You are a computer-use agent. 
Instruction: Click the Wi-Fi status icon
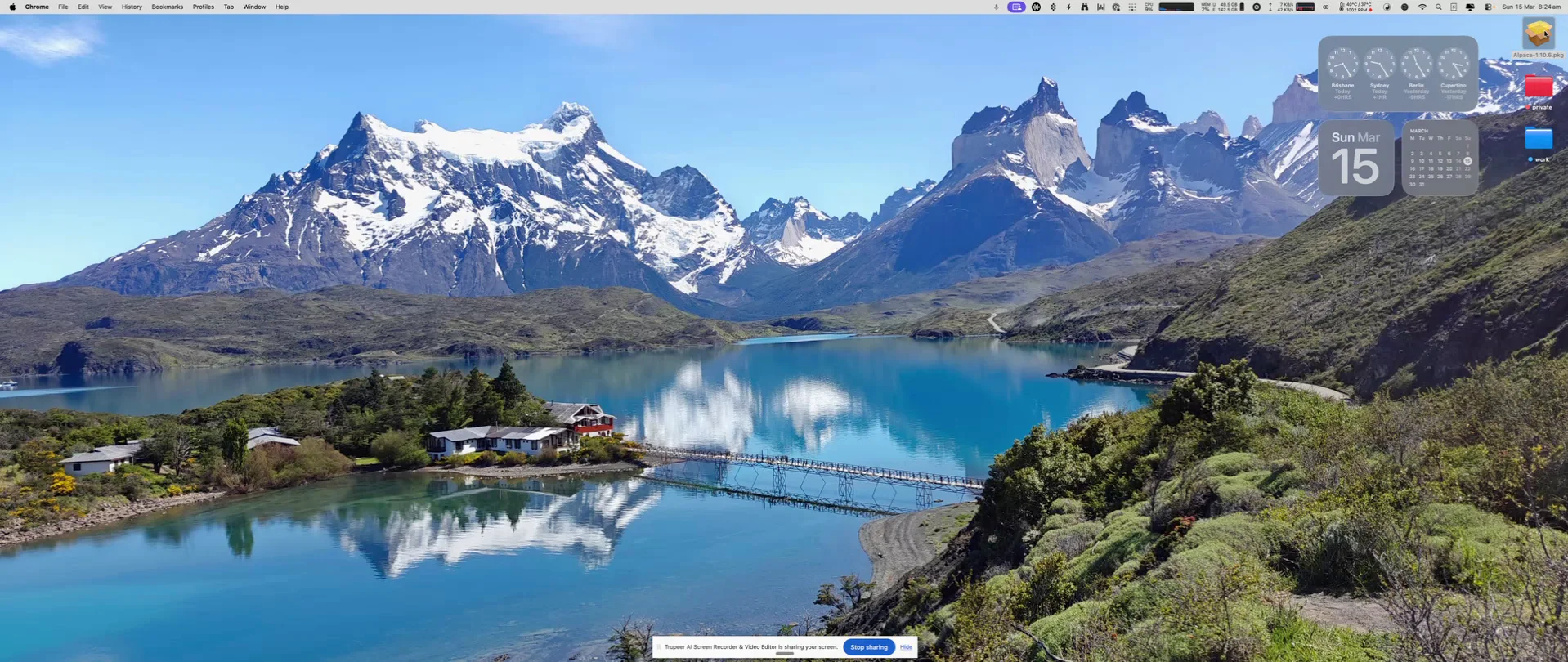1422,7
